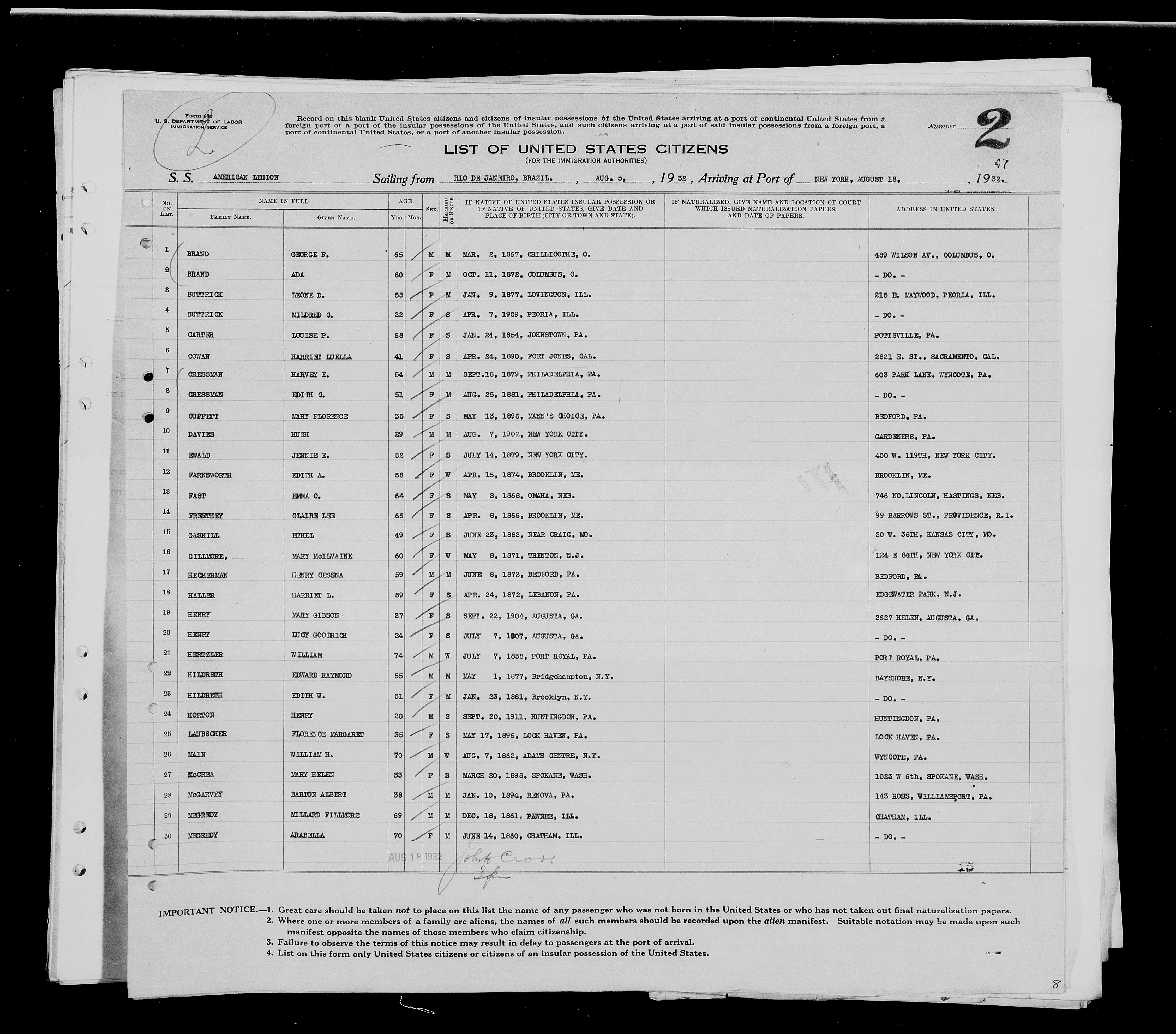Click the family name LAUBSCHER
Screen dimensions: 1176x1034
click(207, 734)
